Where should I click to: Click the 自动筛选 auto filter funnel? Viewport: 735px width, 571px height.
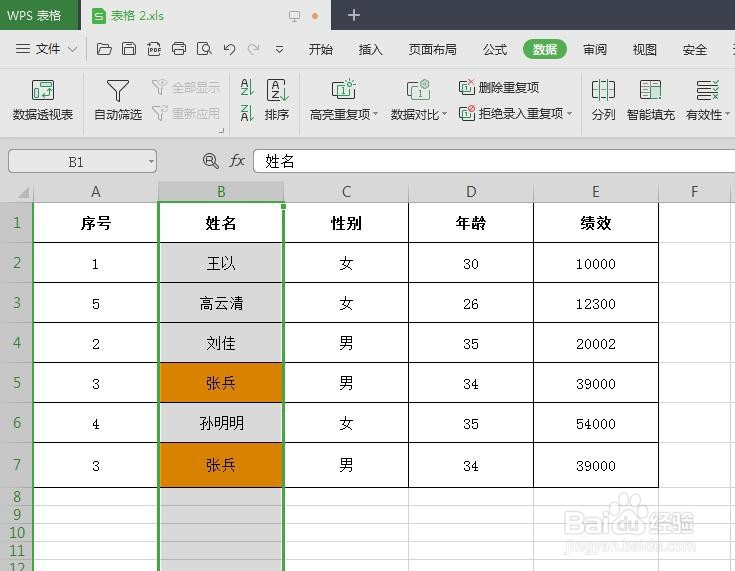click(x=118, y=100)
